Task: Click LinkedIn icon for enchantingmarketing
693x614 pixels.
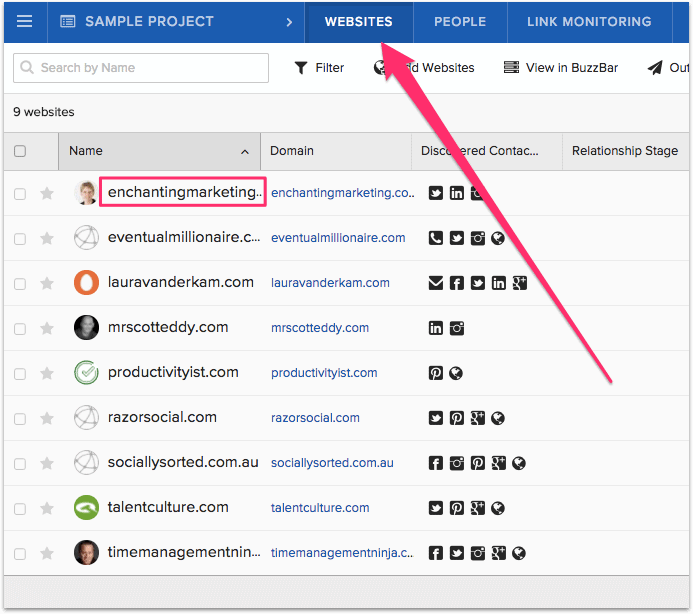Action: [x=457, y=193]
